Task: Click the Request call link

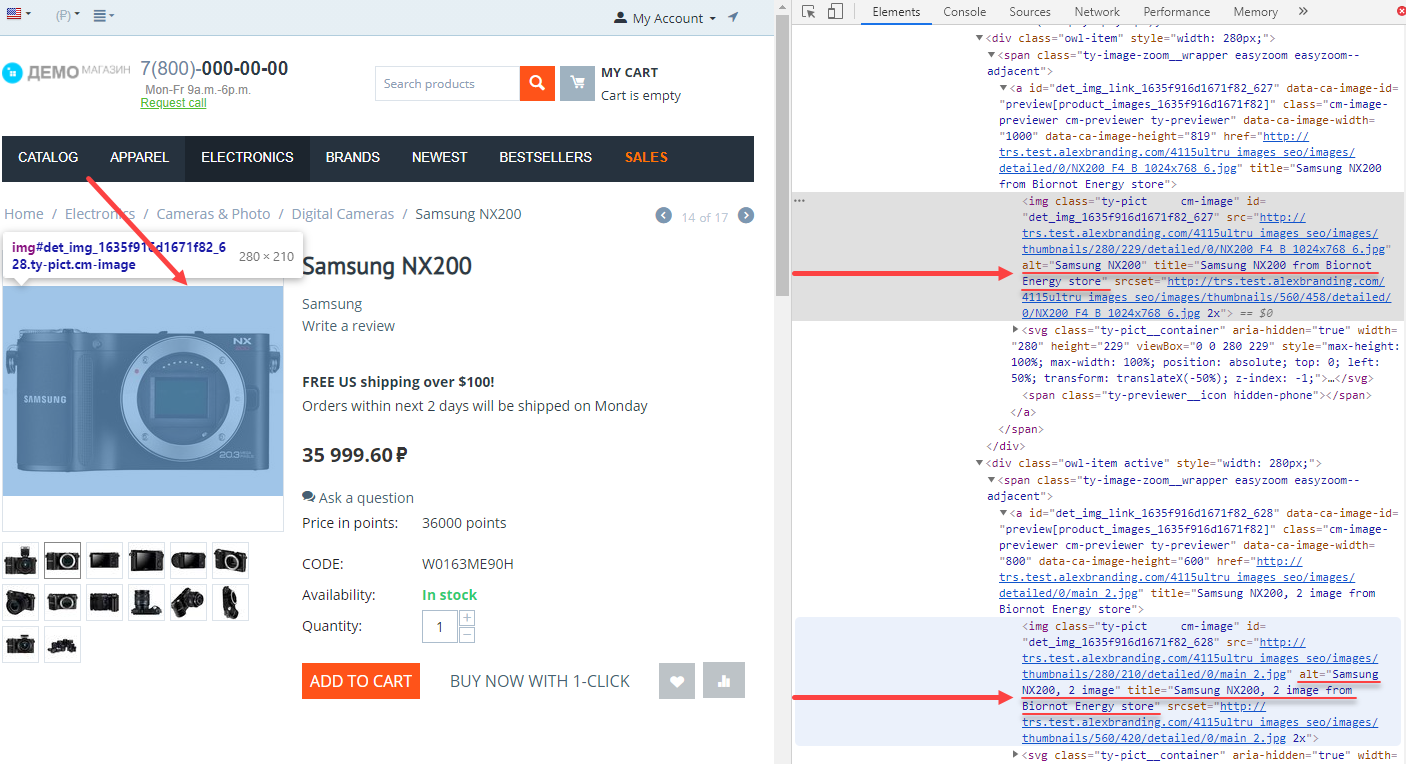Action: (x=173, y=103)
